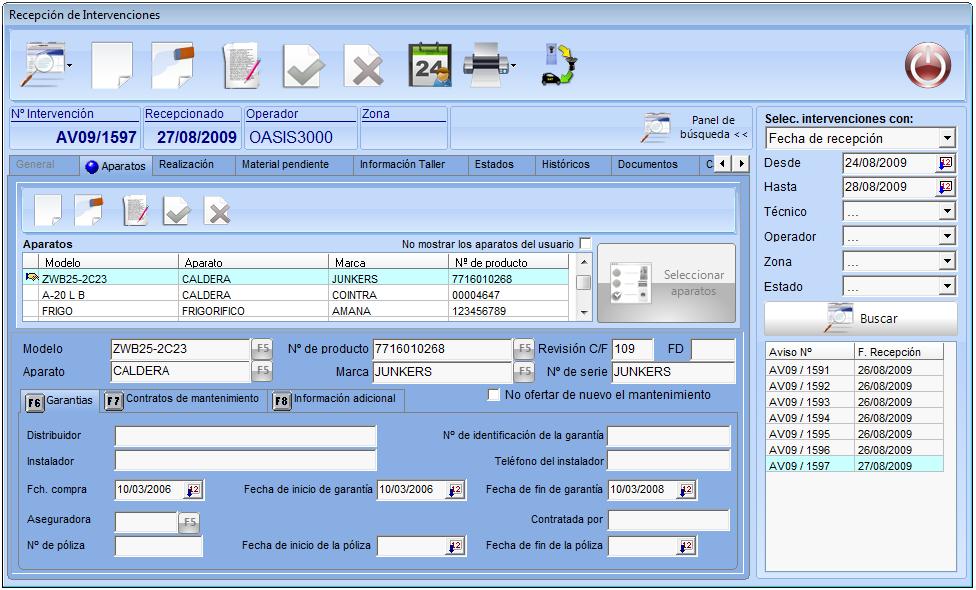Screen dimensions: 976x590
Task: Click the cancel X in Aparatos toolbar
Action: (x=218, y=210)
